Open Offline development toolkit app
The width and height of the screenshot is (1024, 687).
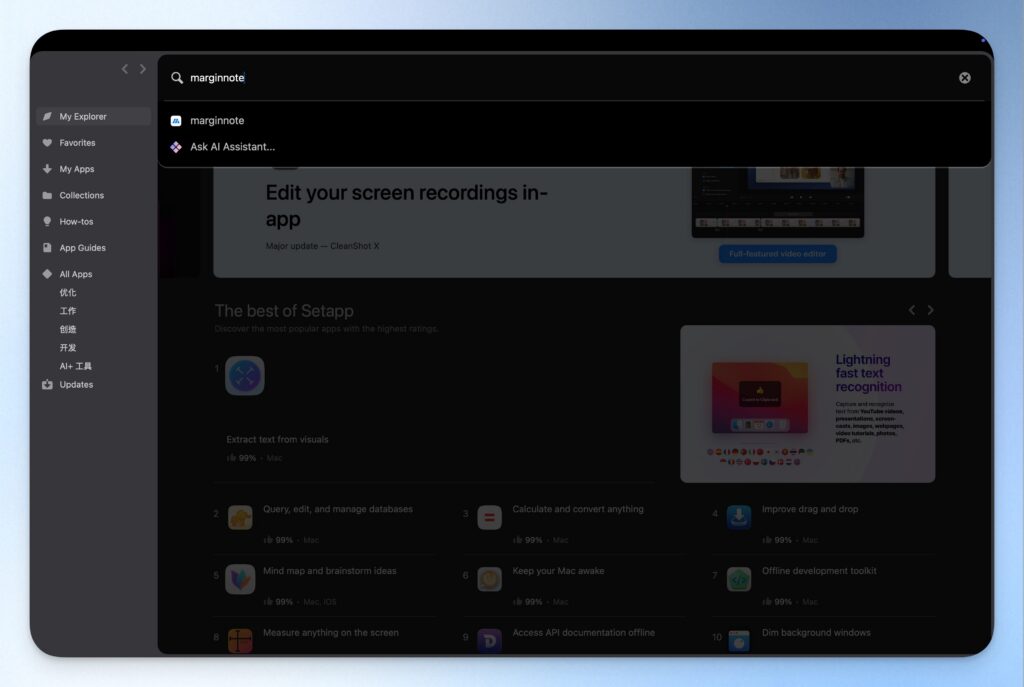click(x=819, y=571)
